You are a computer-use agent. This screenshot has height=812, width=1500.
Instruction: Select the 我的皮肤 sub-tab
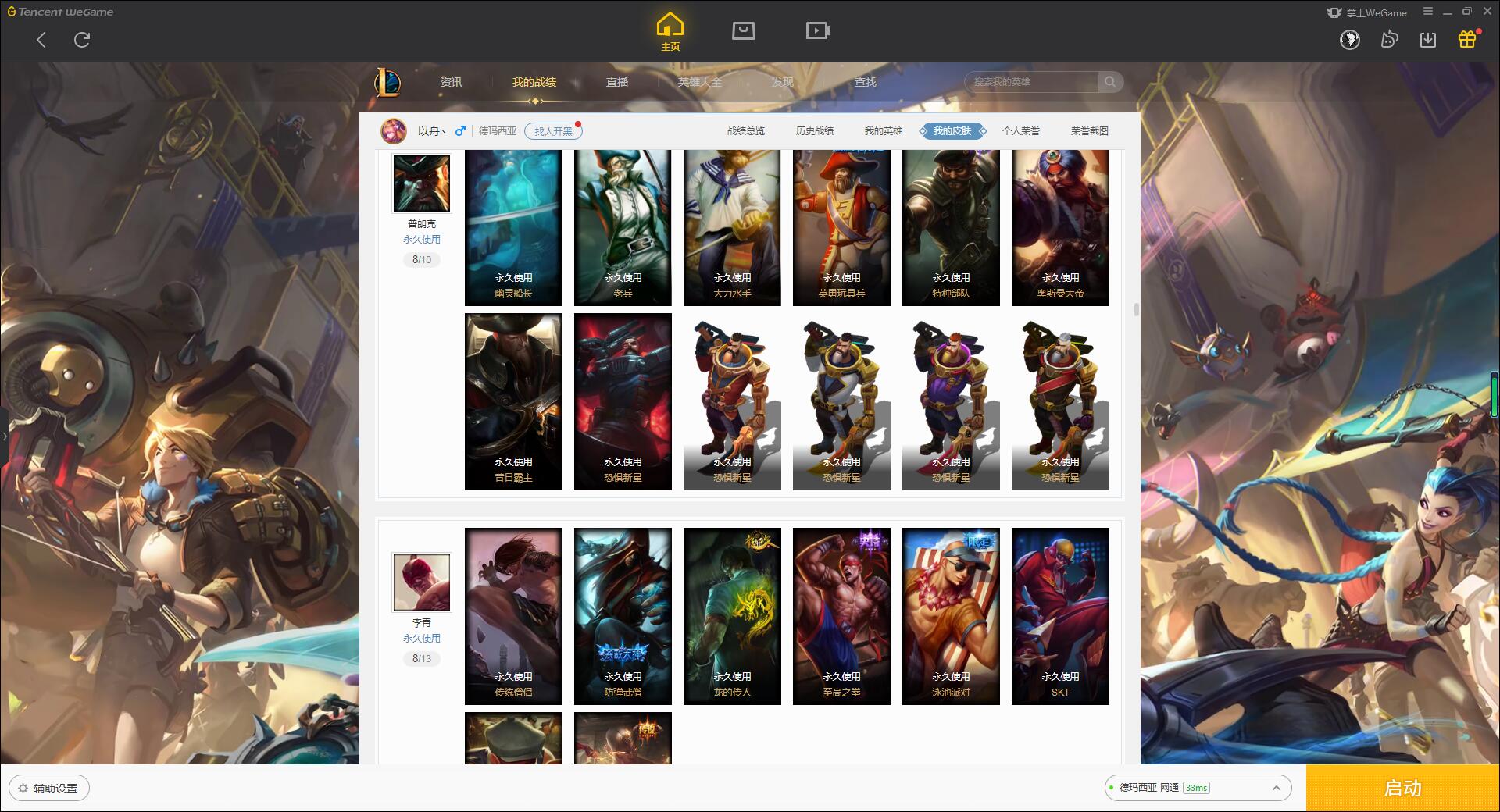[x=952, y=131]
